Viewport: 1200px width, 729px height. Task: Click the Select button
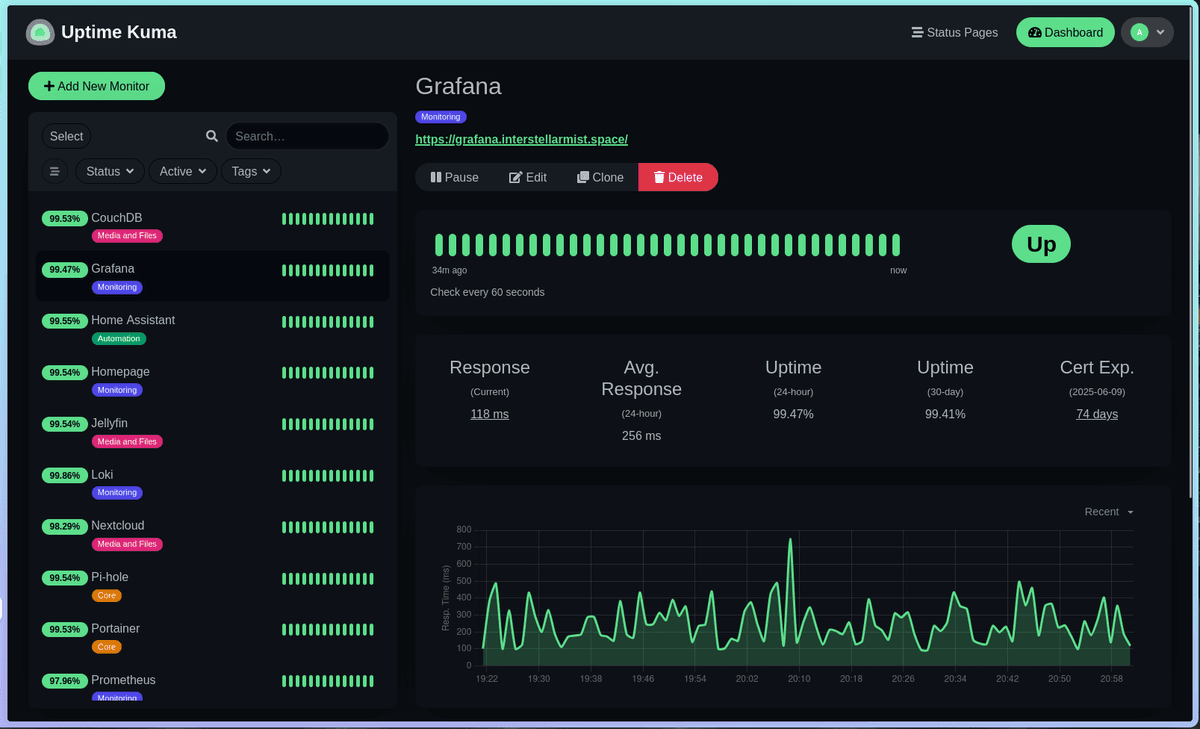click(67, 136)
